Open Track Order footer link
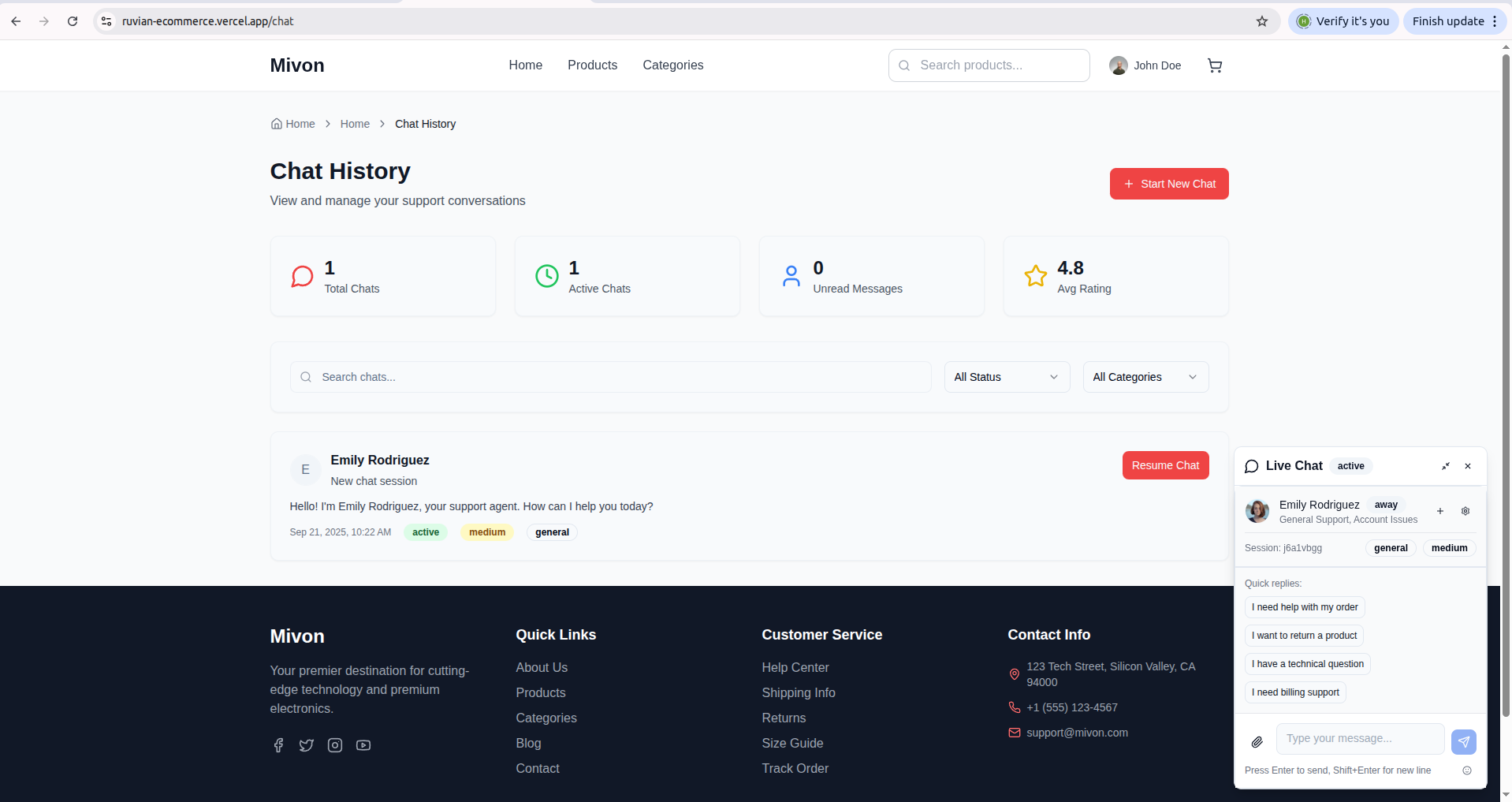The height and width of the screenshot is (802, 1512). point(795,768)
